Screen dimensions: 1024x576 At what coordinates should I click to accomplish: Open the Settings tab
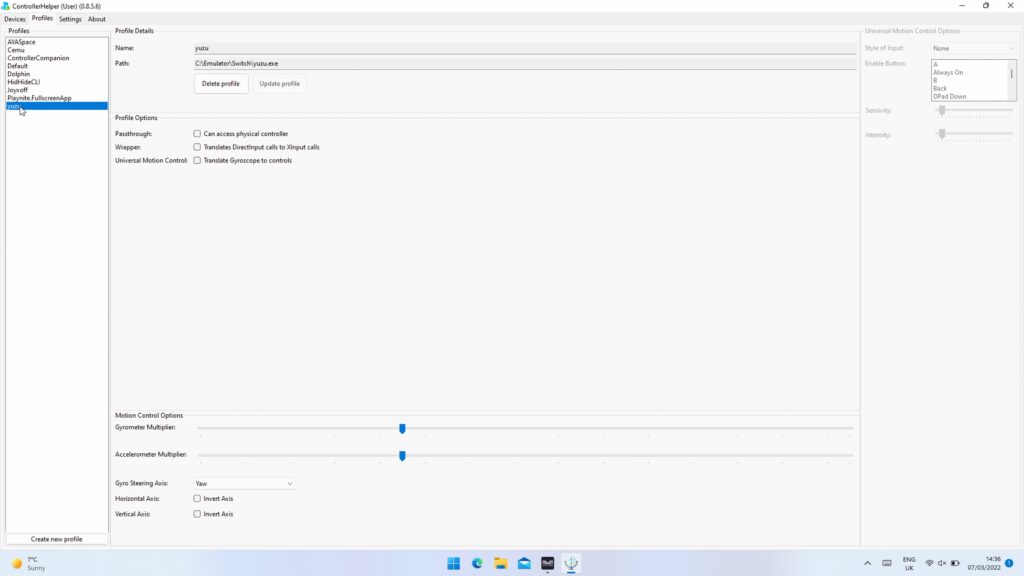click(70, 19)
